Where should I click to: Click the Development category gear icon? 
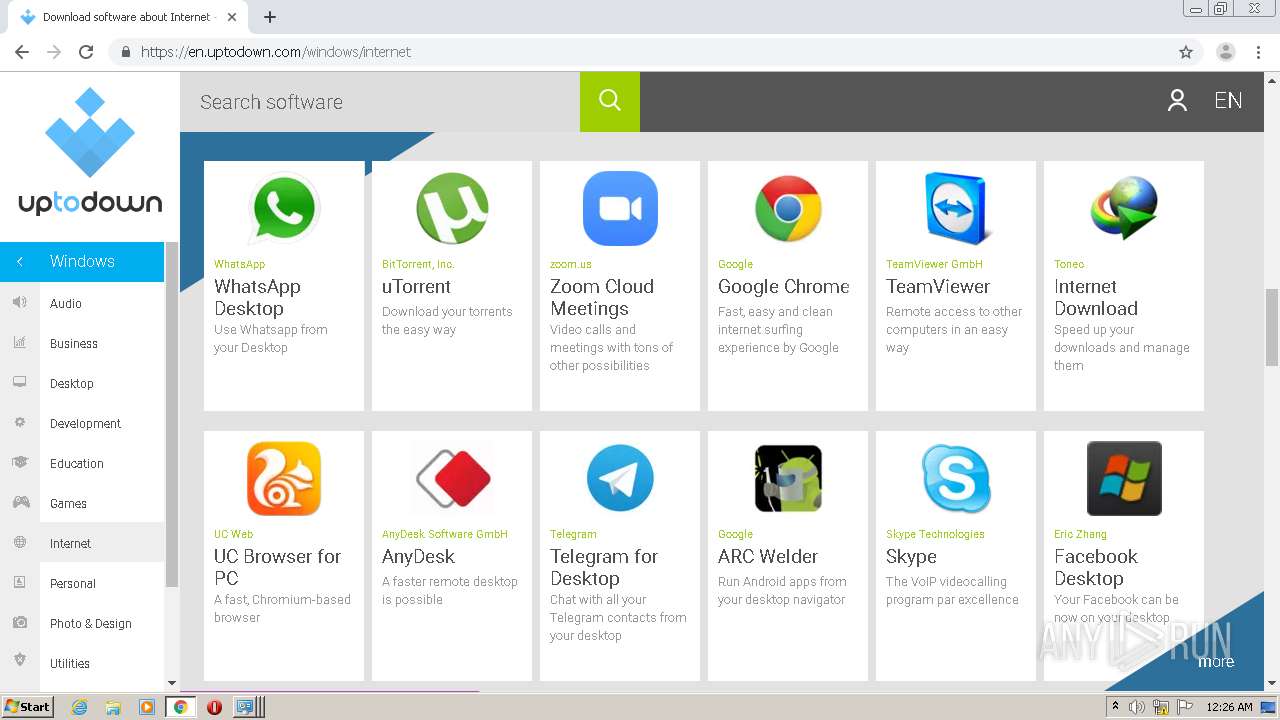point(19,423)
